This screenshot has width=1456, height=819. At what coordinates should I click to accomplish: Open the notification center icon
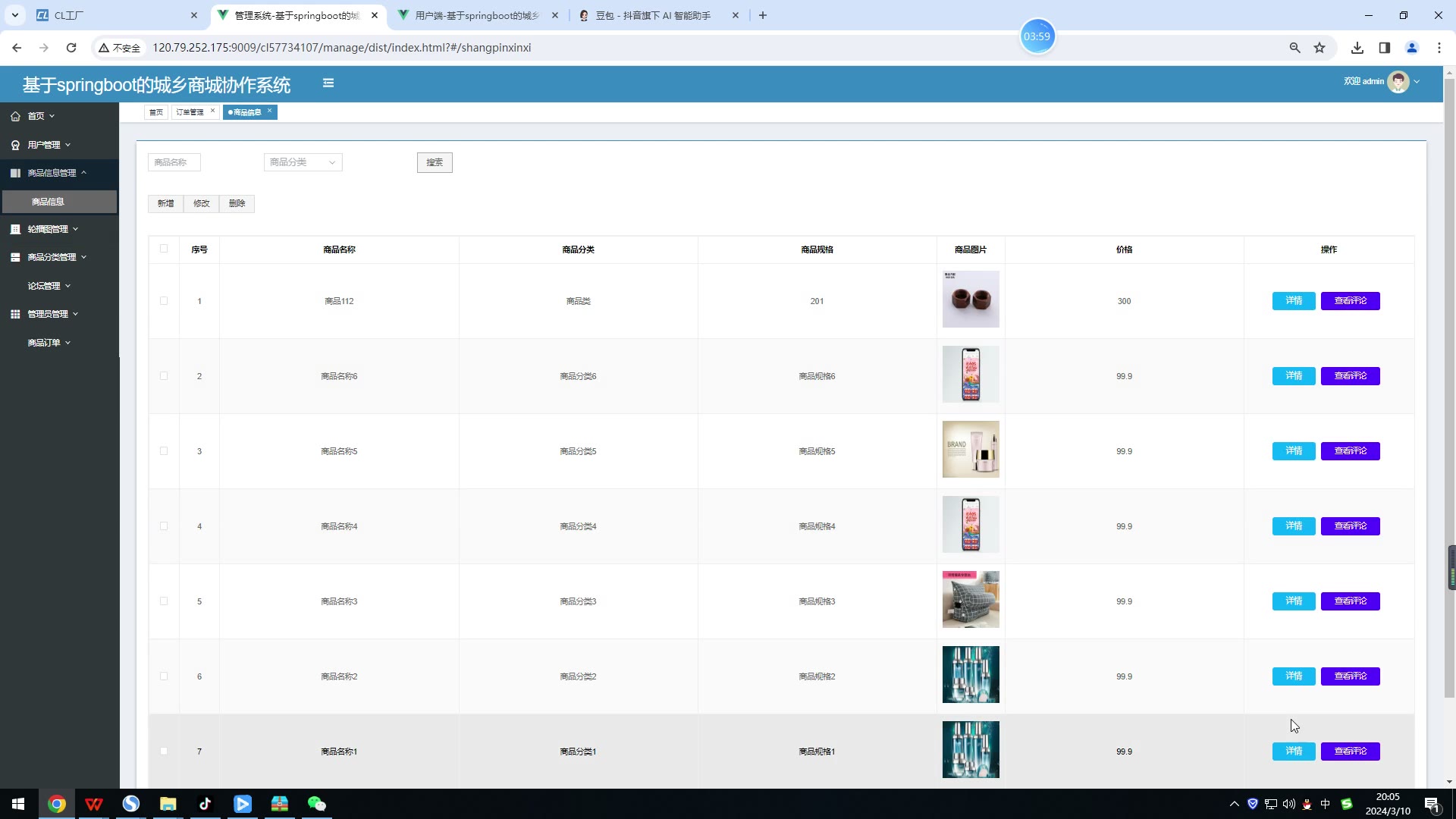point(1432,804)
